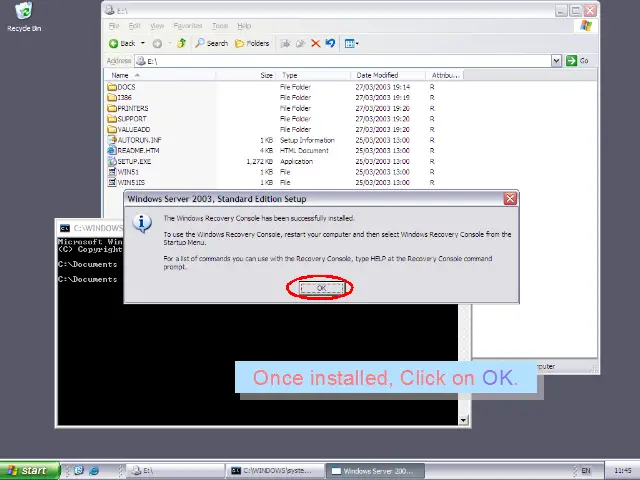
Task: Sort by Date Modified column header
Action: pyautogui.click(x=388, y=75)
